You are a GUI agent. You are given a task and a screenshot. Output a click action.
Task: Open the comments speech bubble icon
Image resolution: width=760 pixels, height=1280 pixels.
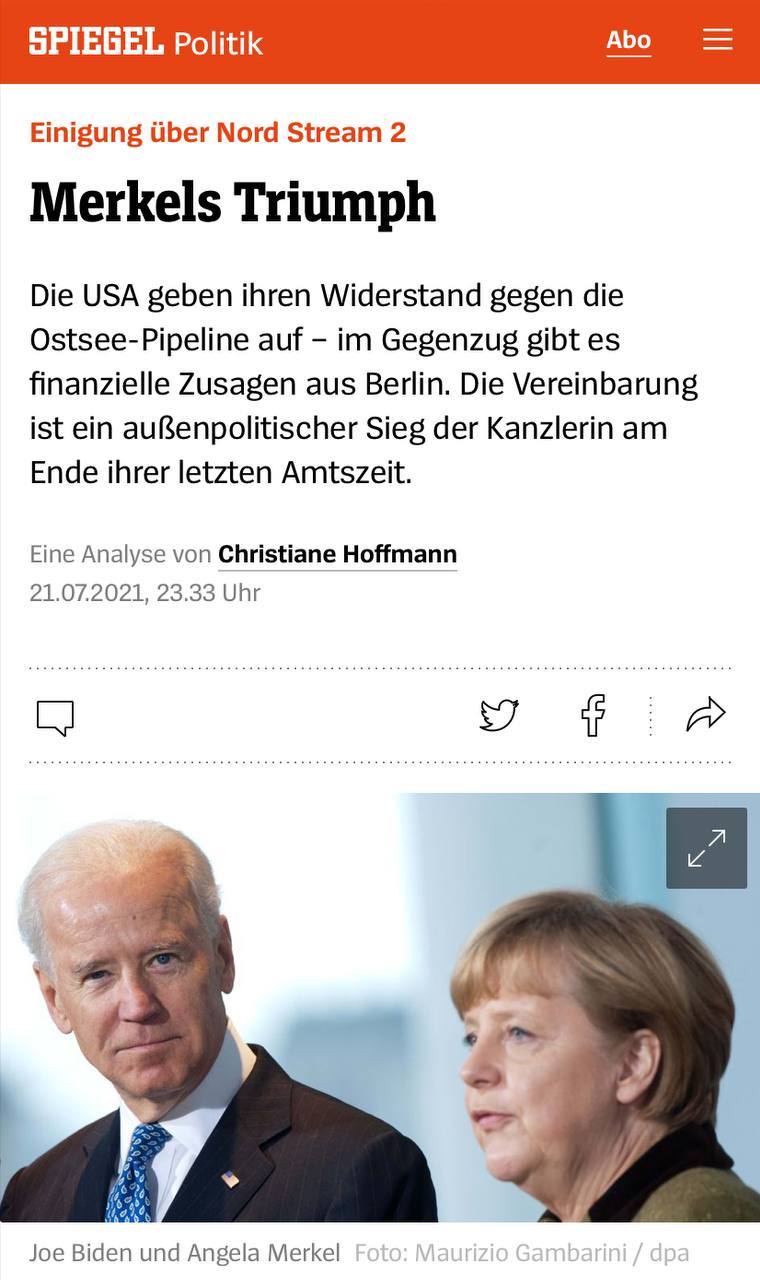55,717
